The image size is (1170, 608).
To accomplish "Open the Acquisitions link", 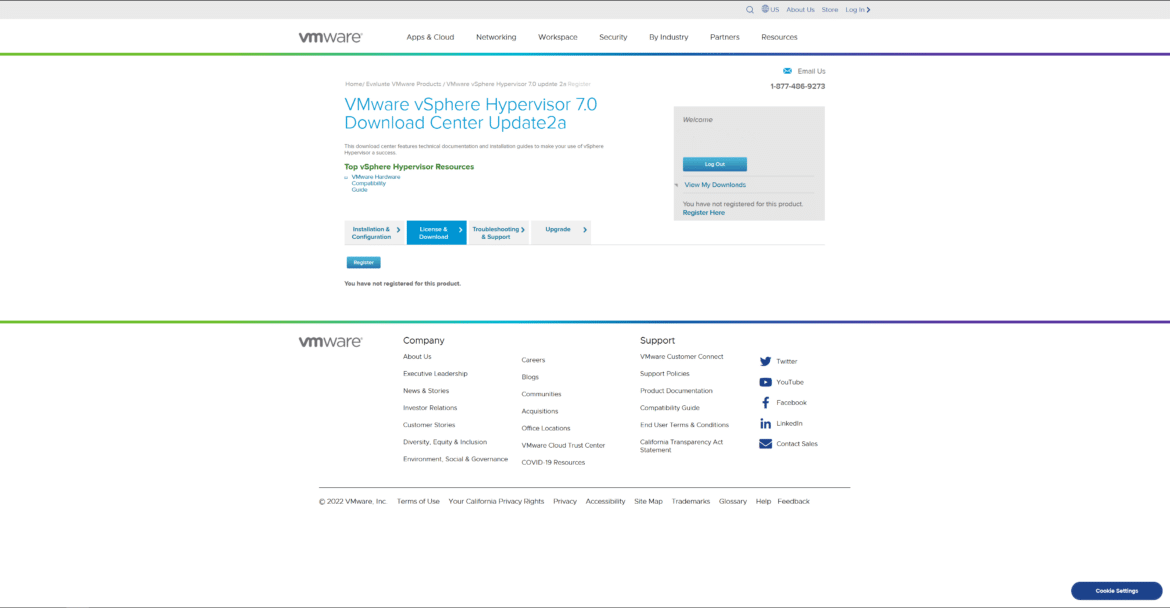I will 539,412.
